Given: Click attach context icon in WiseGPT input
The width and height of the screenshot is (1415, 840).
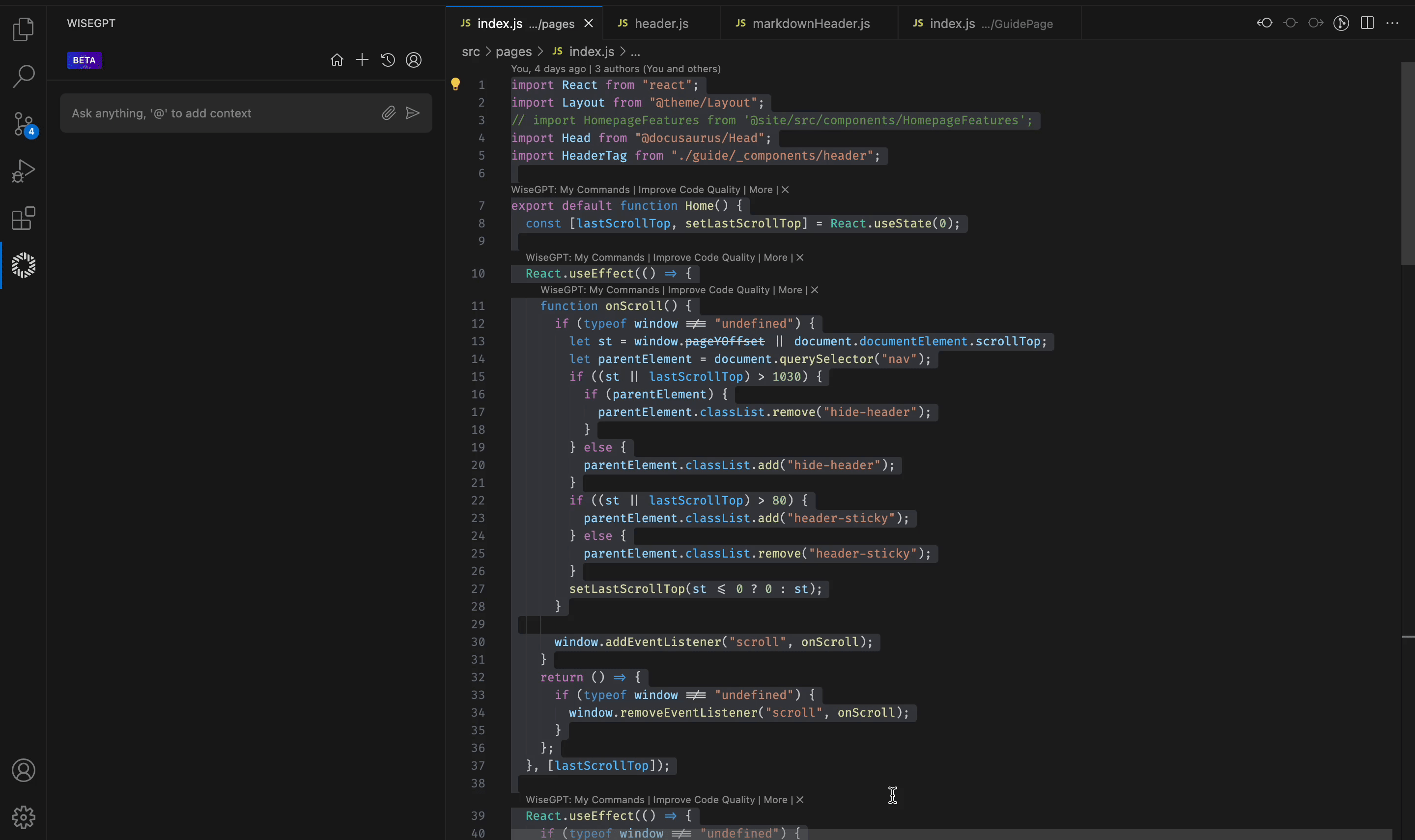Looking at the screenshot, I should 388,113.
